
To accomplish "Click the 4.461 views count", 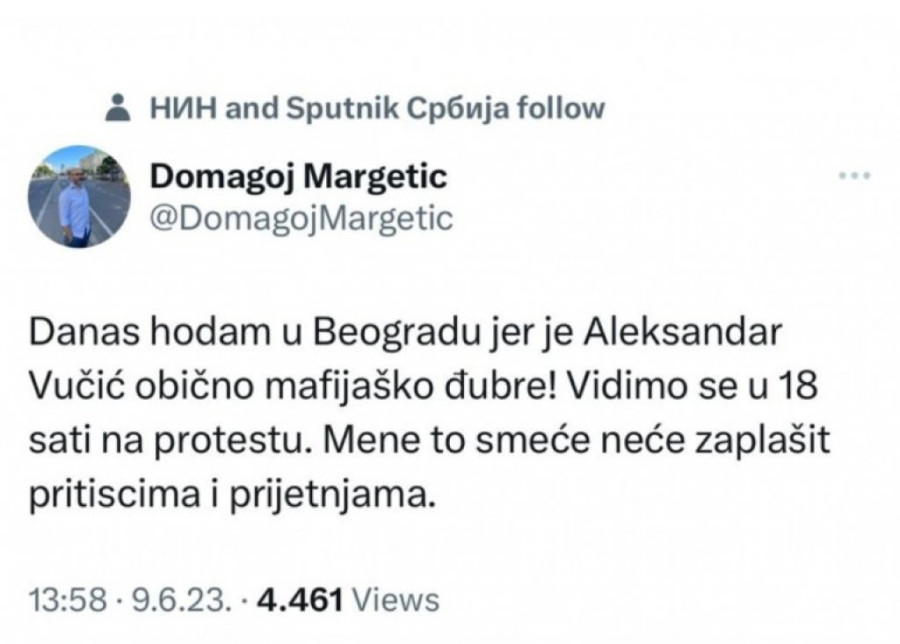I will [299, 600].
